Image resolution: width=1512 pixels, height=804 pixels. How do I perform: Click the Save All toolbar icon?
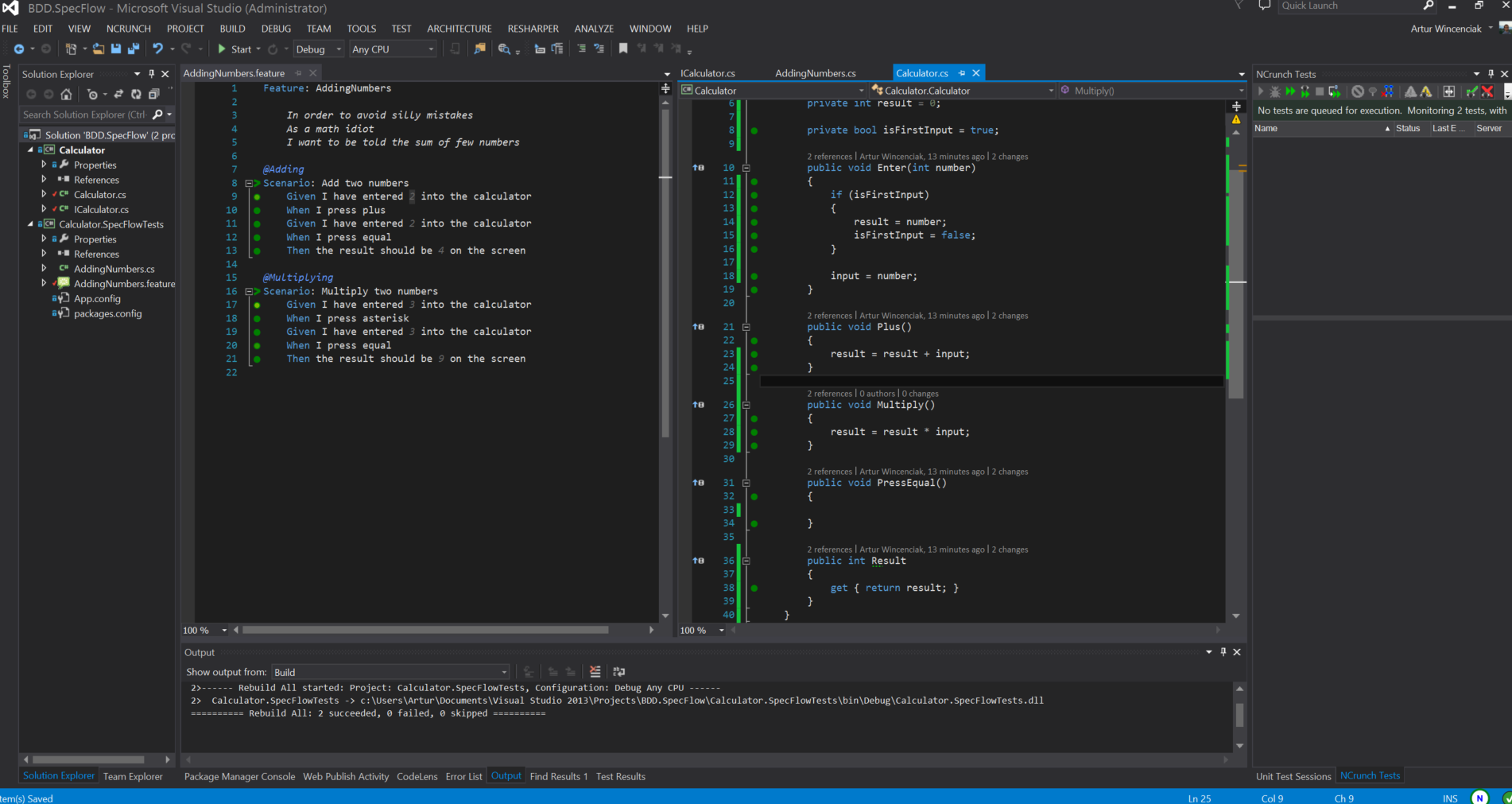(133, 49)
